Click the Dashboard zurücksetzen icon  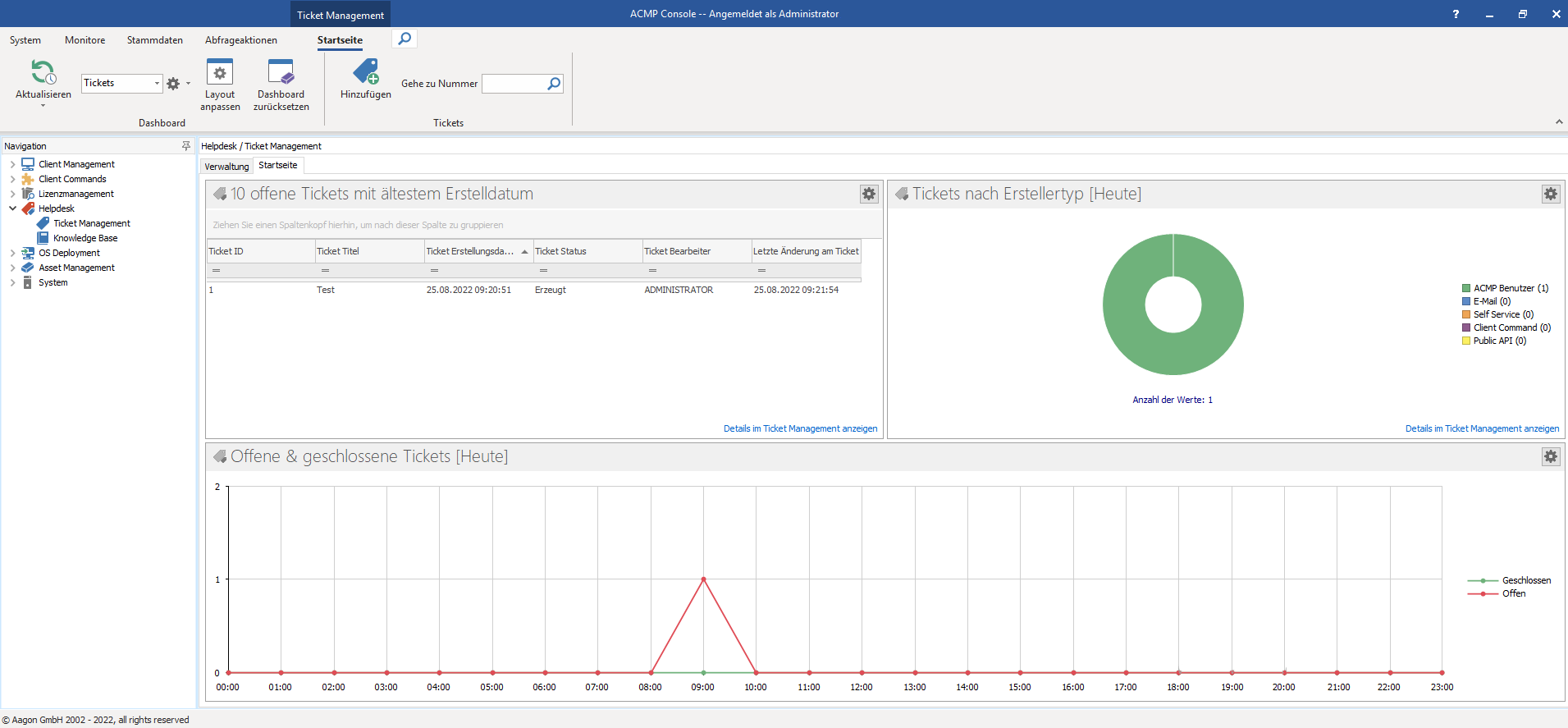pos(281,72)
